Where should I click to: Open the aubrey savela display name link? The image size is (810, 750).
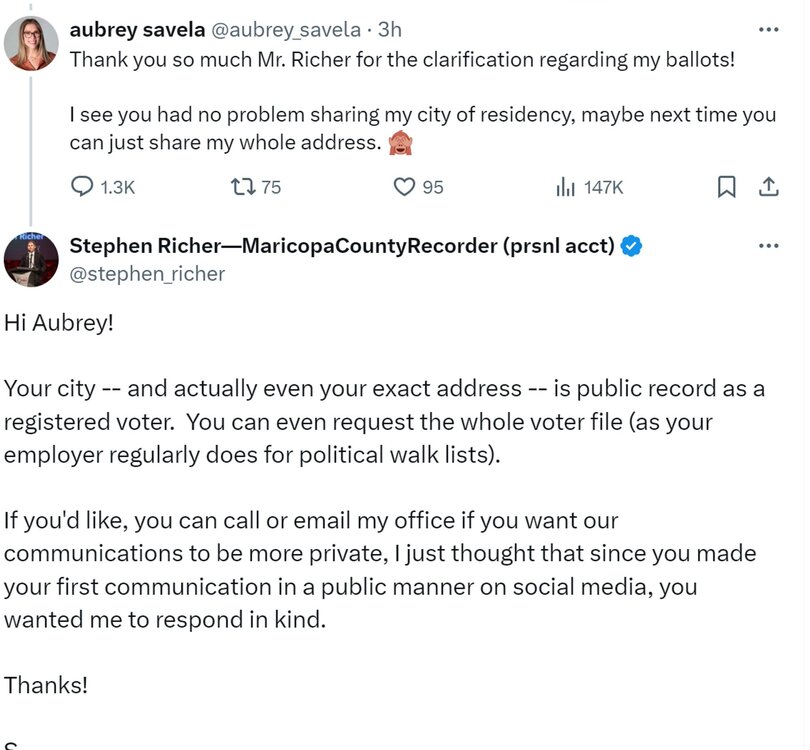135,30
